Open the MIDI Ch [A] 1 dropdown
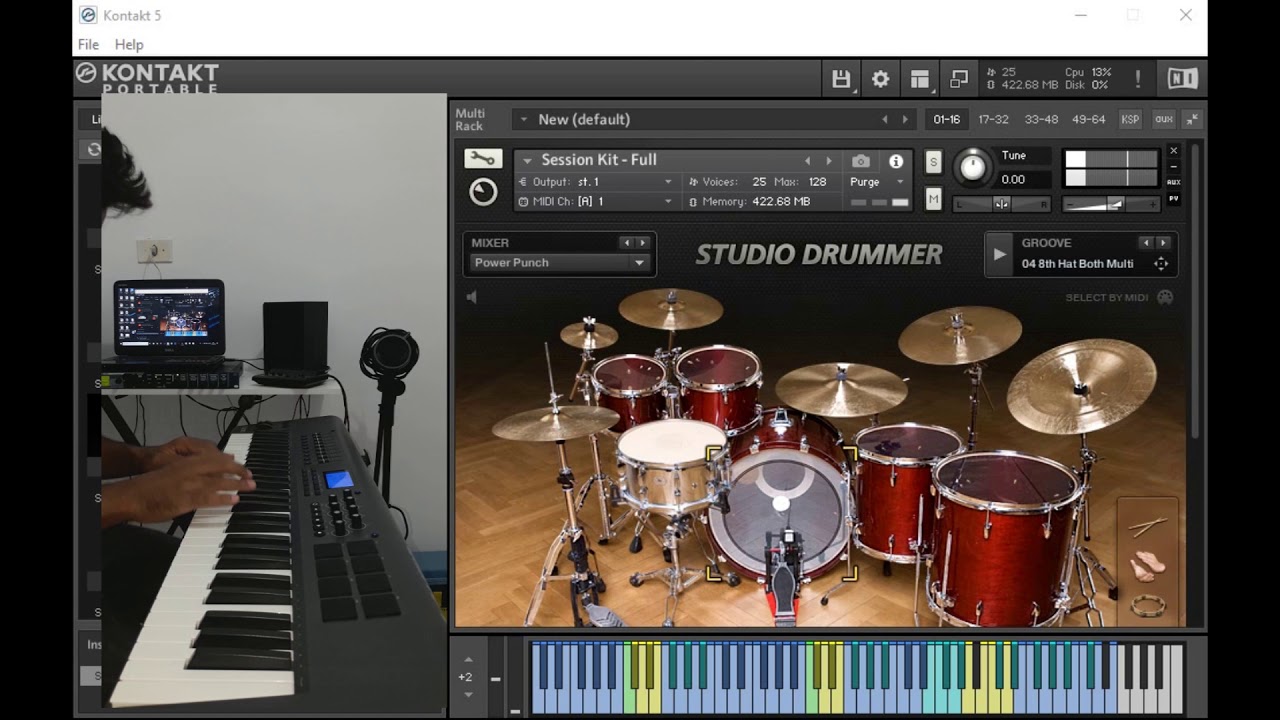1280x720 pixels. point(596,201)
